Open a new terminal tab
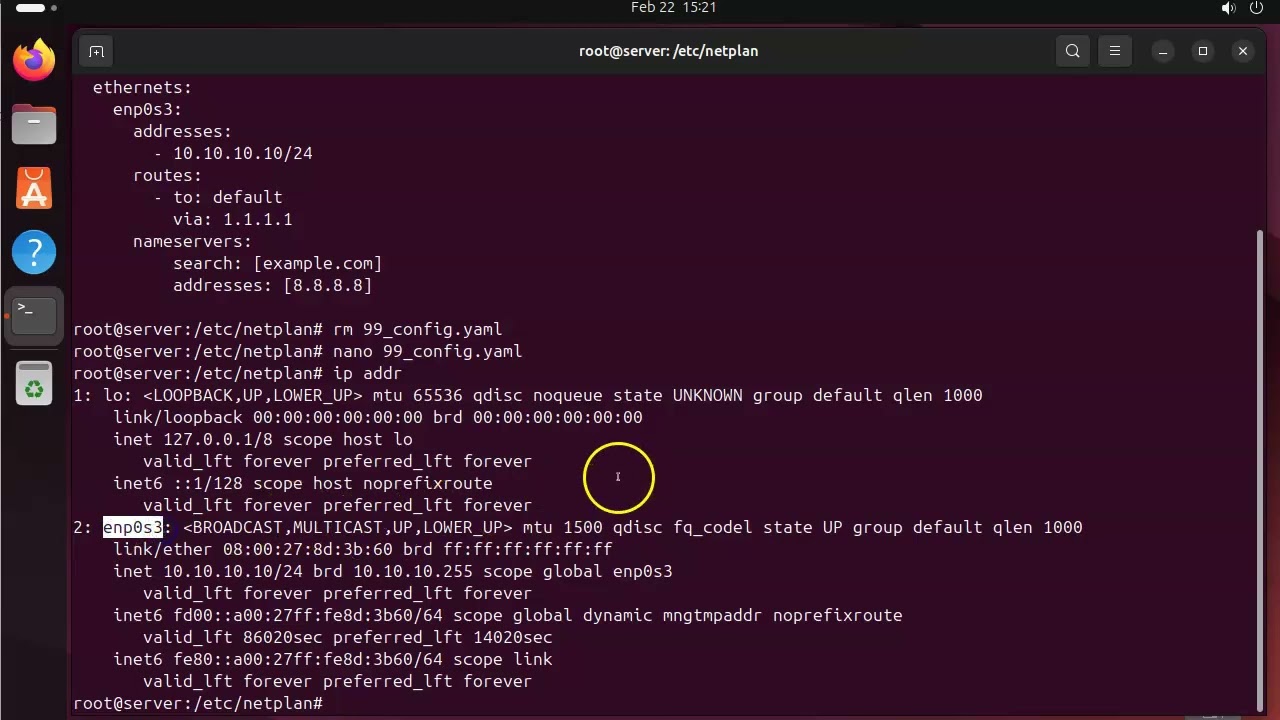 point(96,51)
